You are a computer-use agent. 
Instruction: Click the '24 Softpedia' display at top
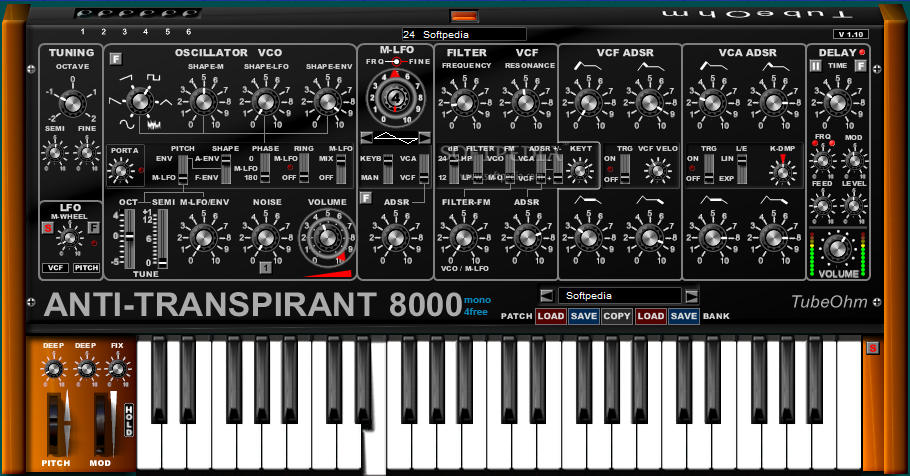[464, 34]
